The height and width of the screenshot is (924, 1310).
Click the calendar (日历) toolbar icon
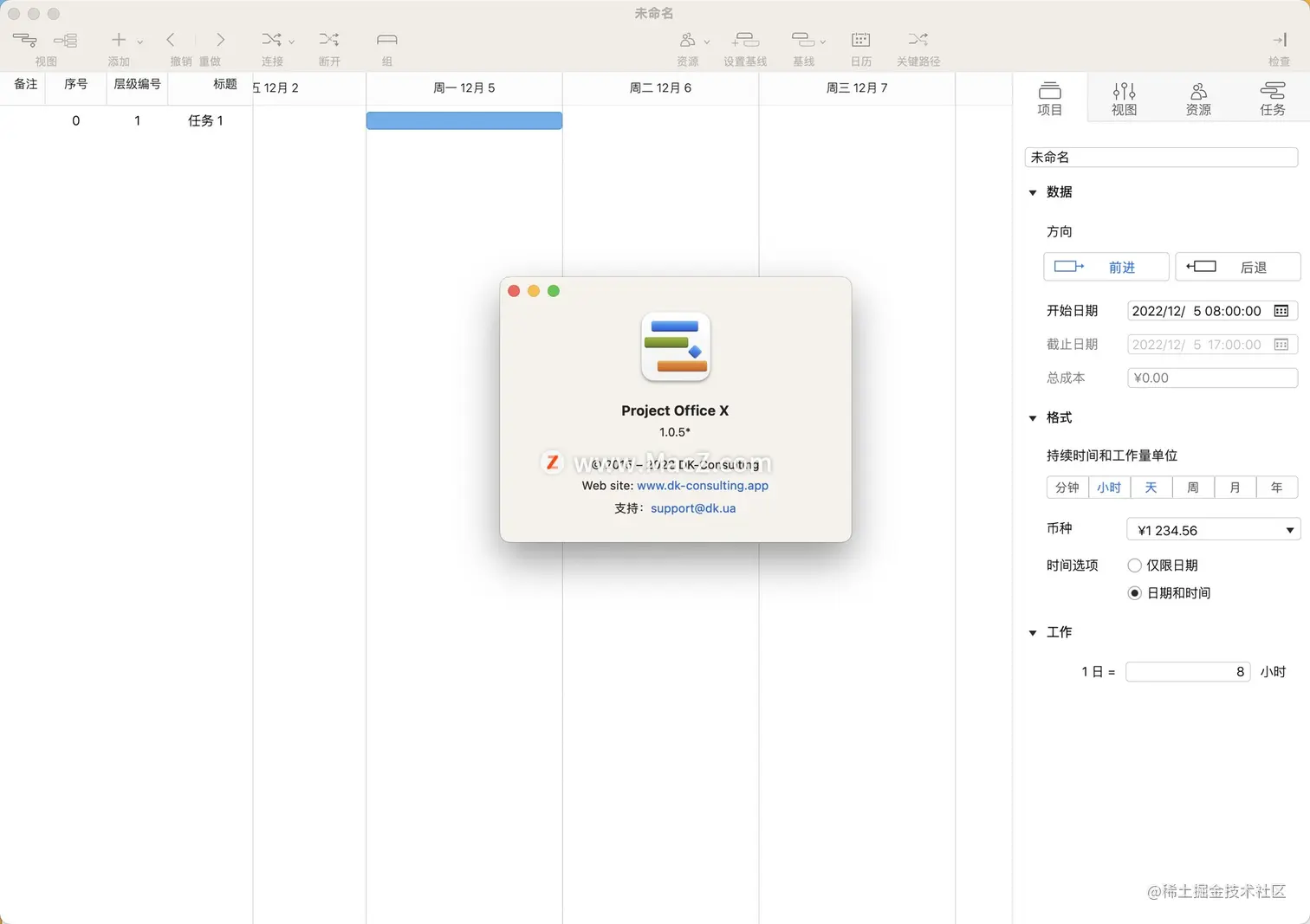[x=861, y=40]
